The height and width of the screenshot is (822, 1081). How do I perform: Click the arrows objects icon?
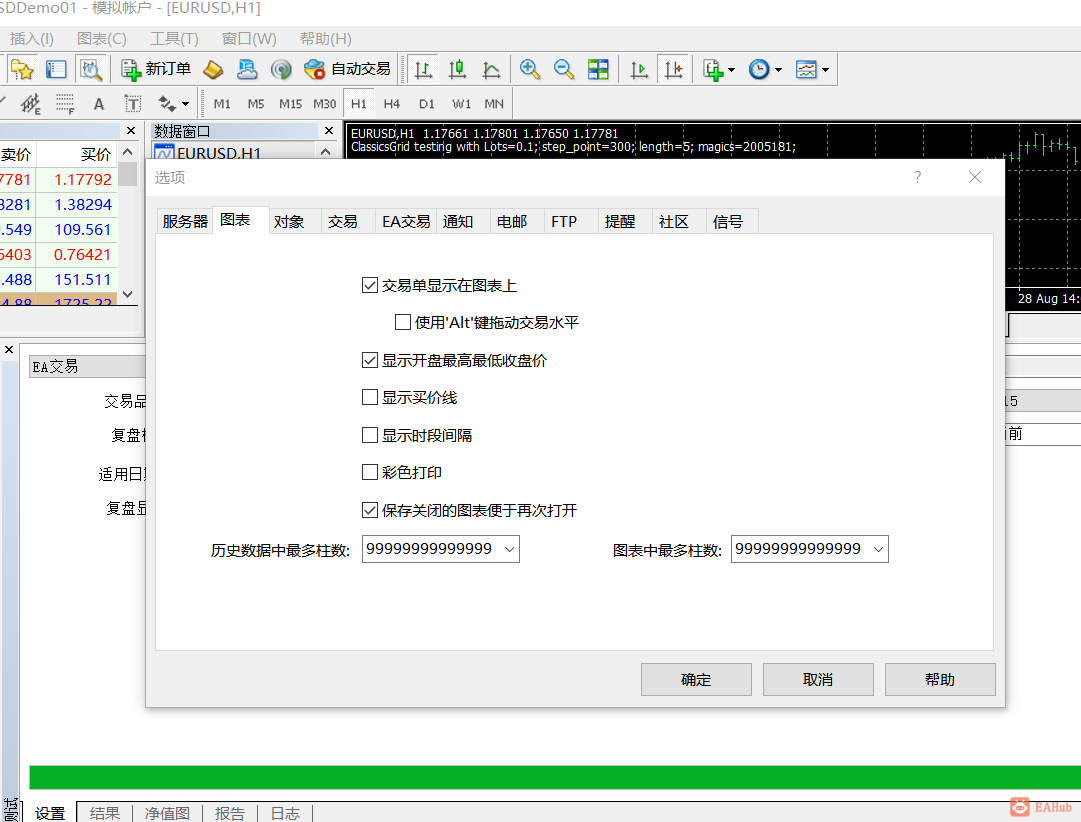click(166, 104)
